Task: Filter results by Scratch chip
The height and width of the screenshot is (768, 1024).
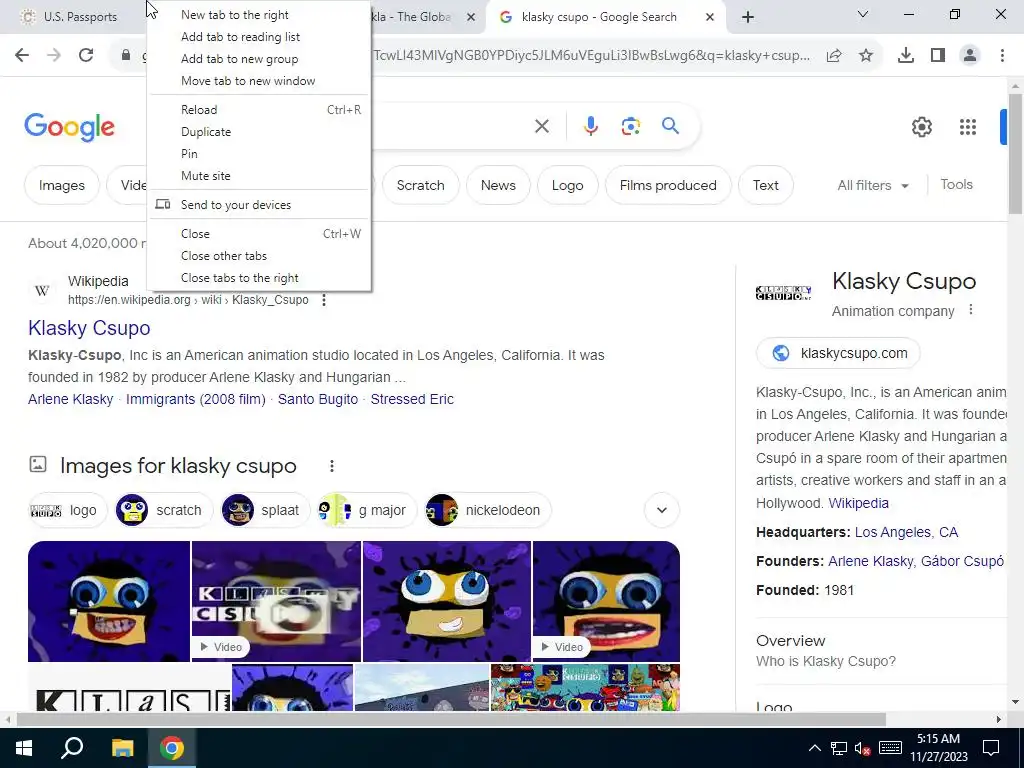Action: click(421, 185)
